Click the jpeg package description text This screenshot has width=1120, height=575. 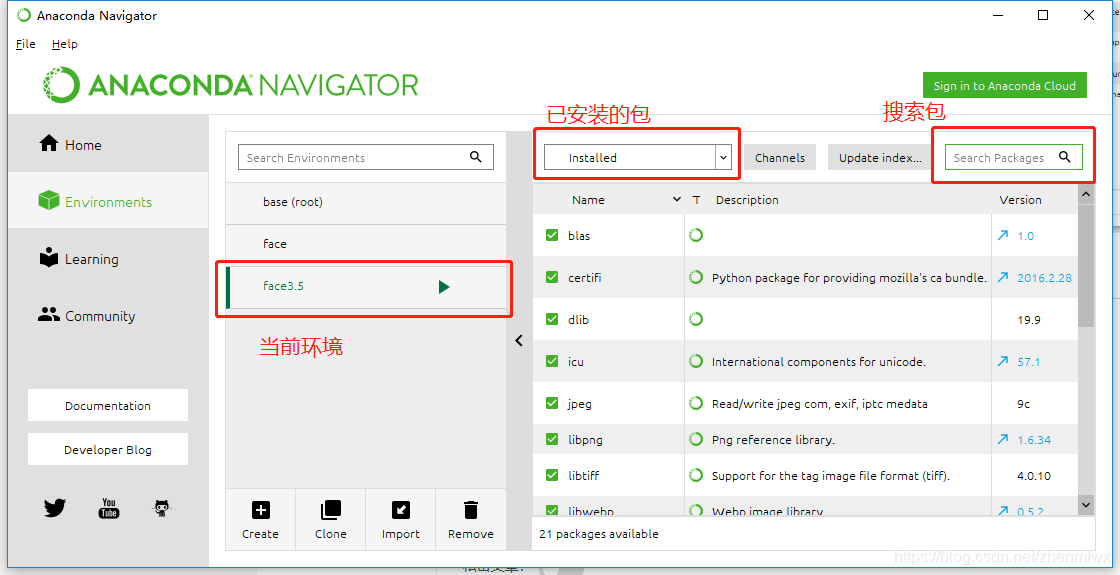[819, 404]
